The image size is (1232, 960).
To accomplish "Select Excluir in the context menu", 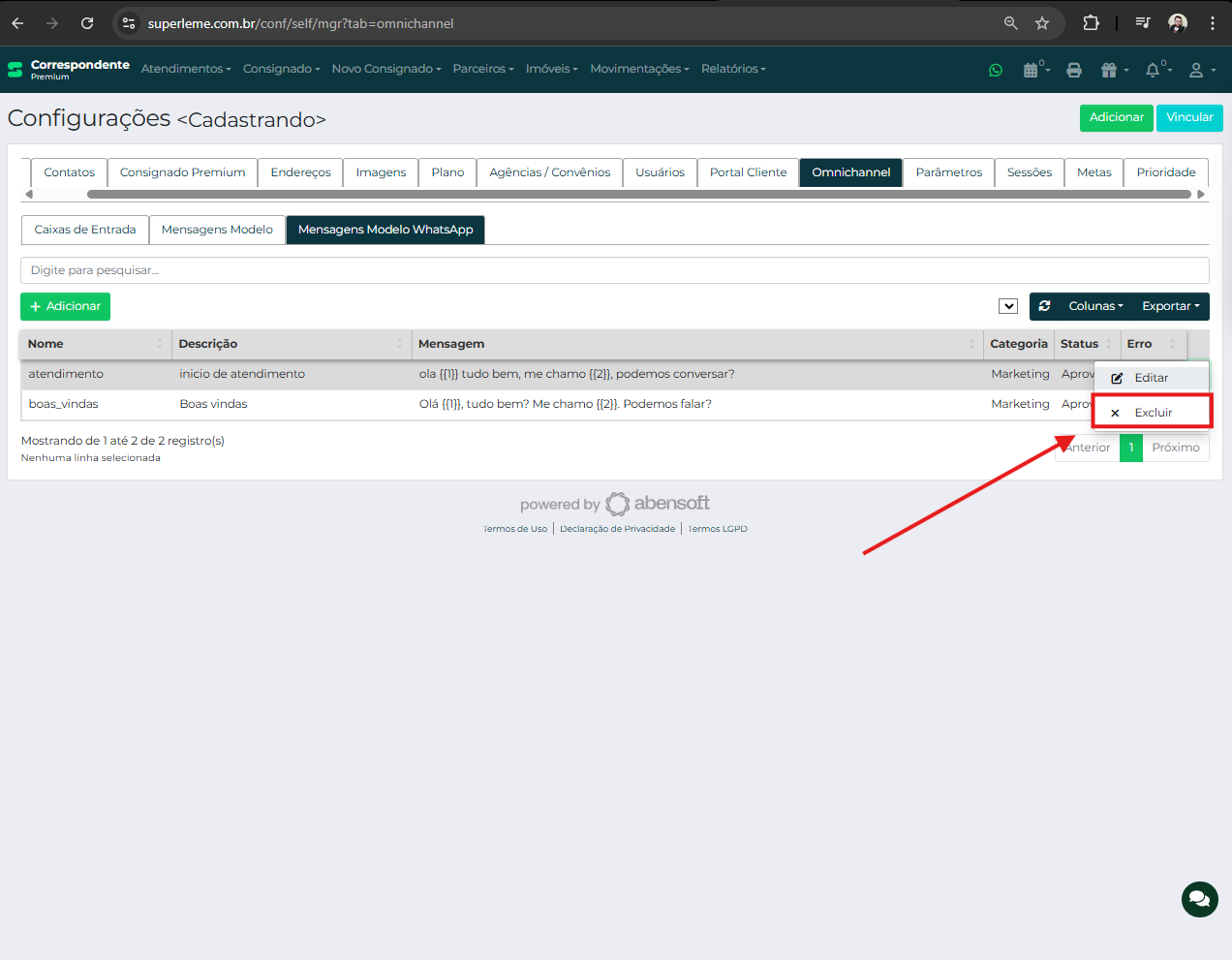I will [x=1153, y=413].
